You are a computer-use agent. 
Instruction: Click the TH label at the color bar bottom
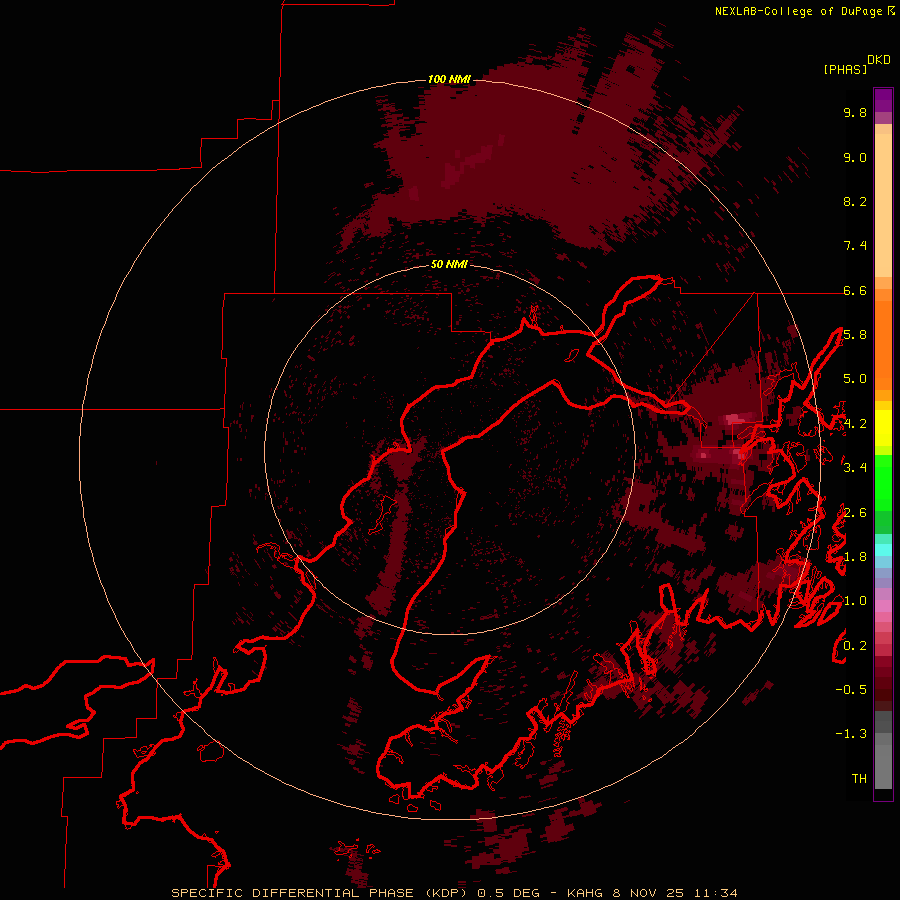click(x=859, y=779)
